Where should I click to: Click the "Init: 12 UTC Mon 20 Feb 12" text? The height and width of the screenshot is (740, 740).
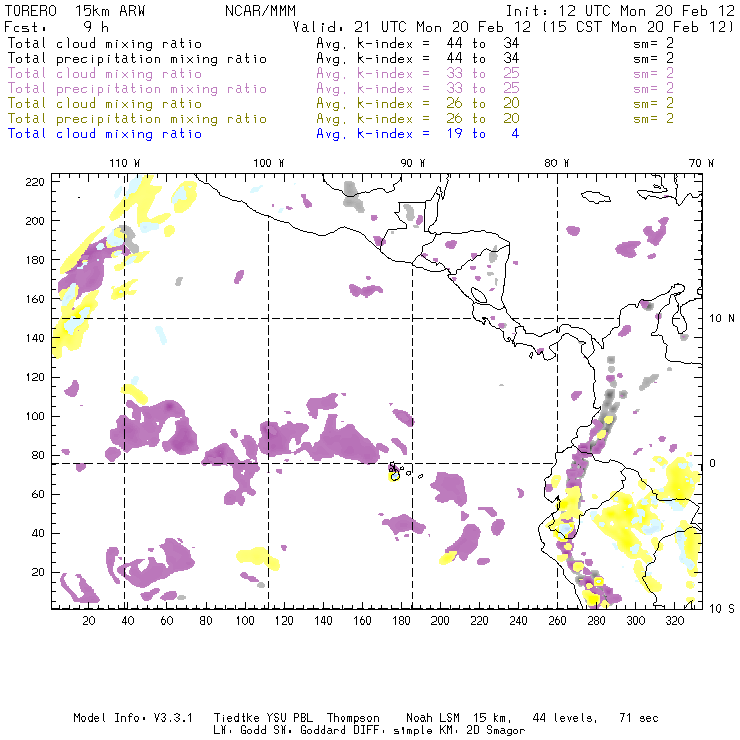click(x=620, y=11)
